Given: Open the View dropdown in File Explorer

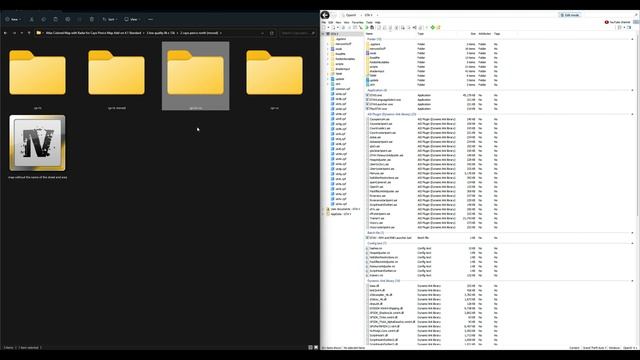Looking at the screenshot, I should 132,19.
